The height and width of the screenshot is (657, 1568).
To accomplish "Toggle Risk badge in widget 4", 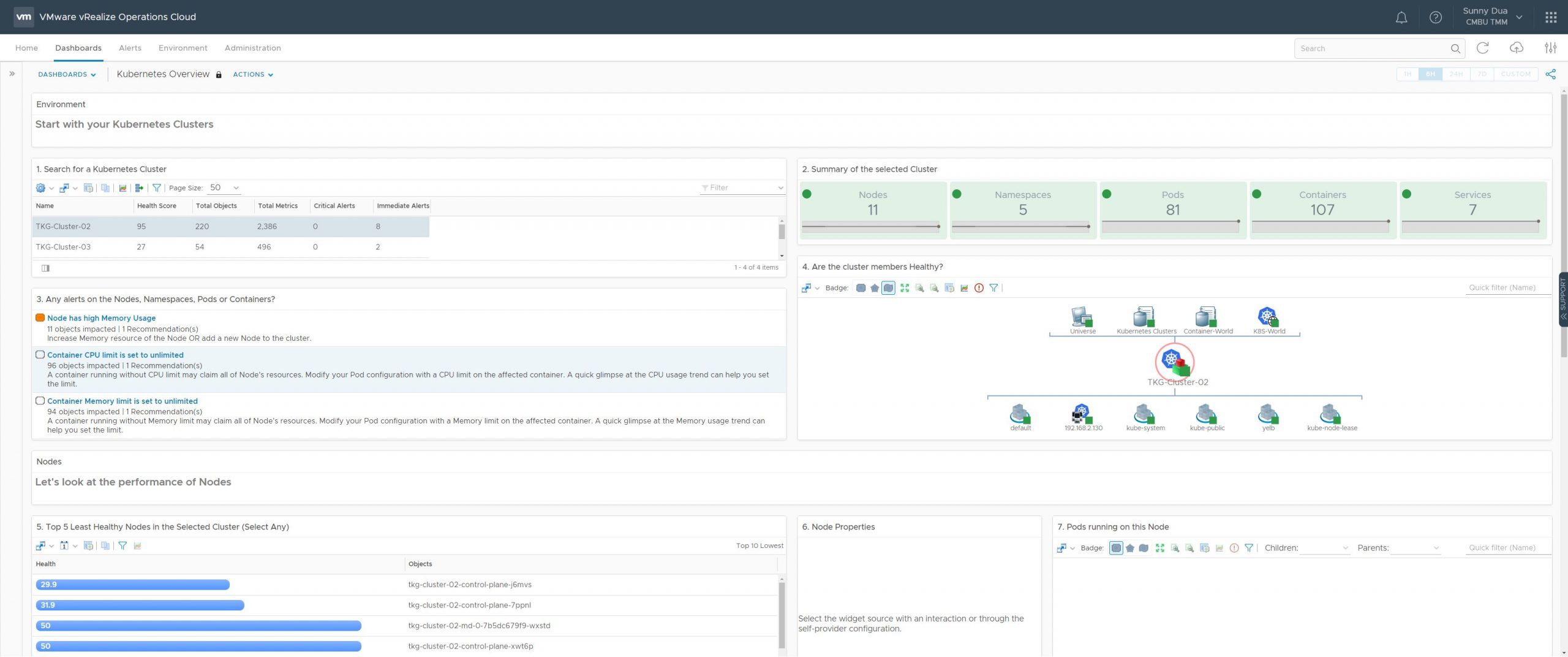I will point(875,288).
